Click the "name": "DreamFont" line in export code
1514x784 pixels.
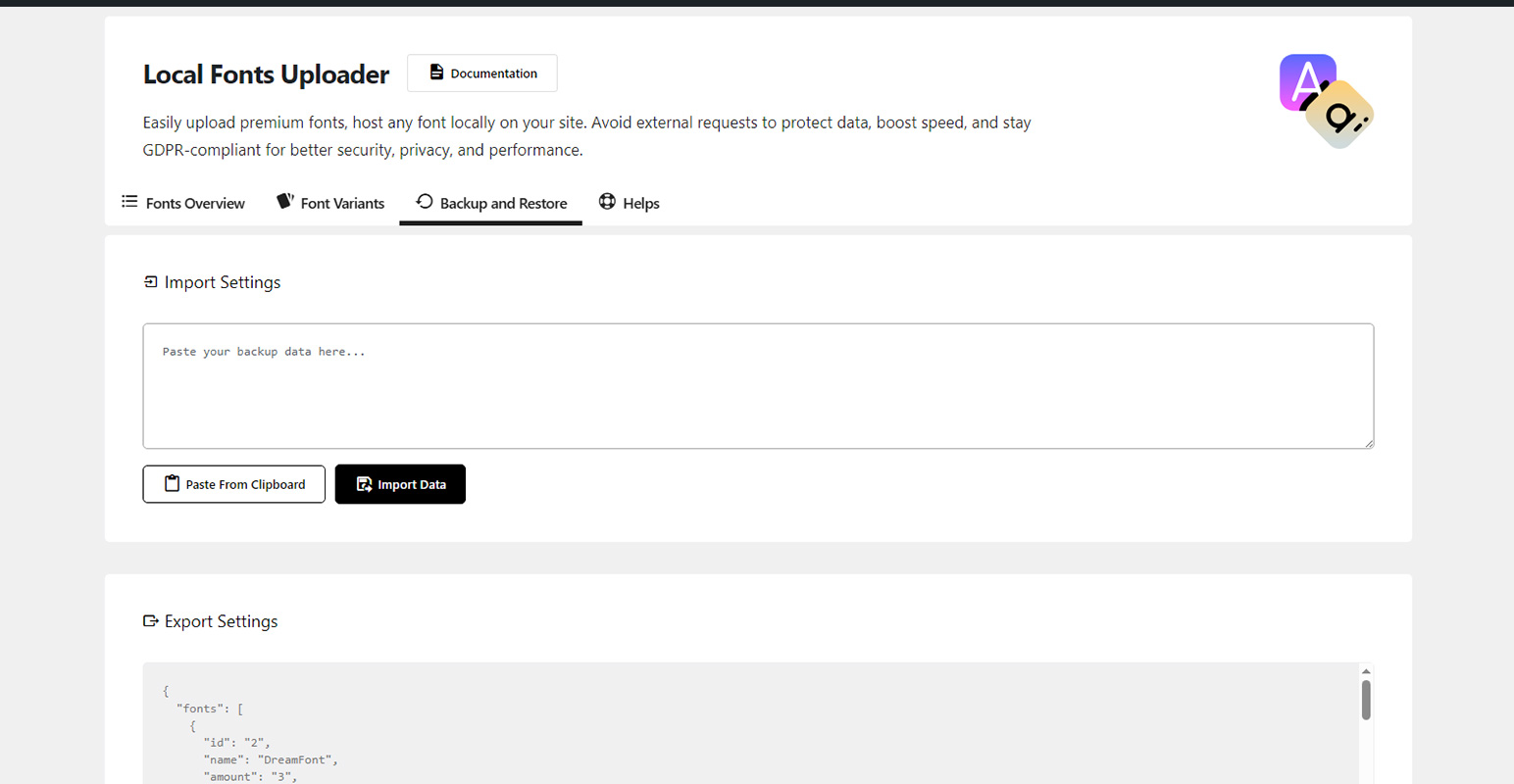click(271, 759)
